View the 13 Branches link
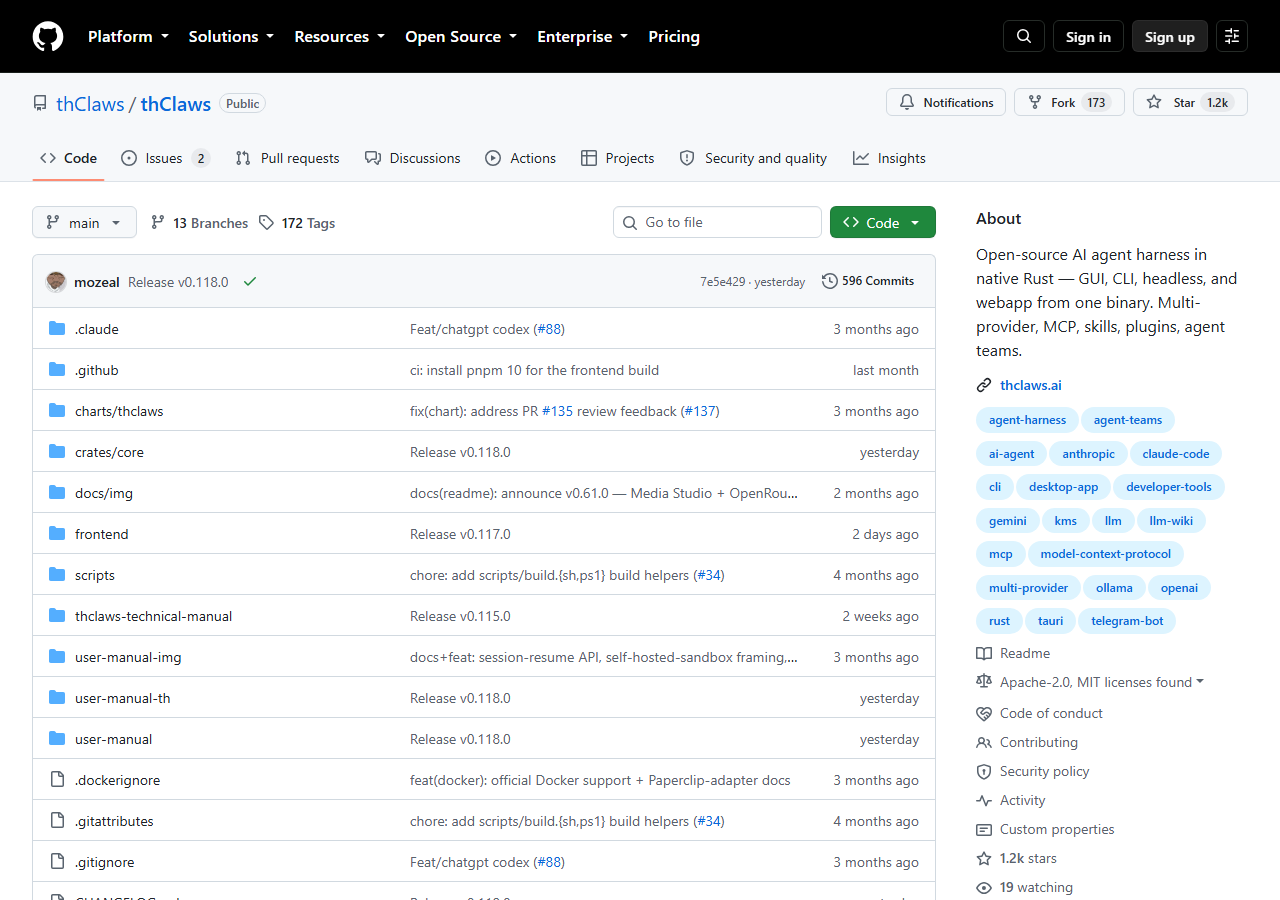 [200, 223]
